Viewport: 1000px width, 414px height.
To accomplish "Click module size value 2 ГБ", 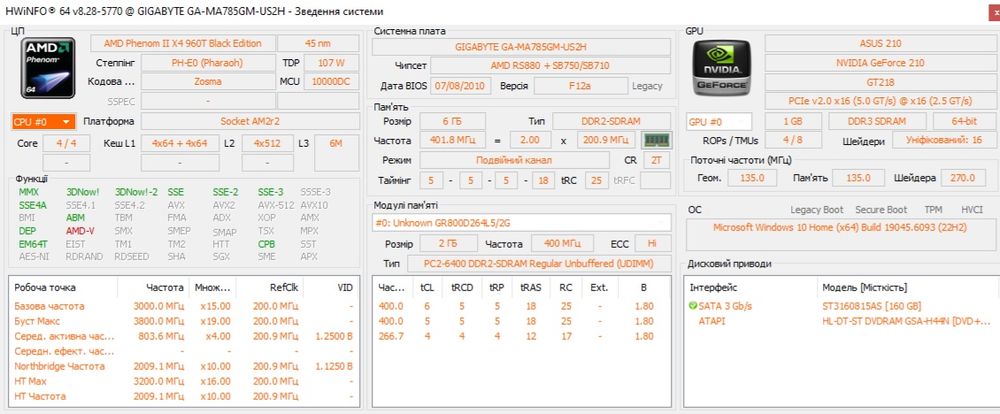I will [x=448, y=244].
